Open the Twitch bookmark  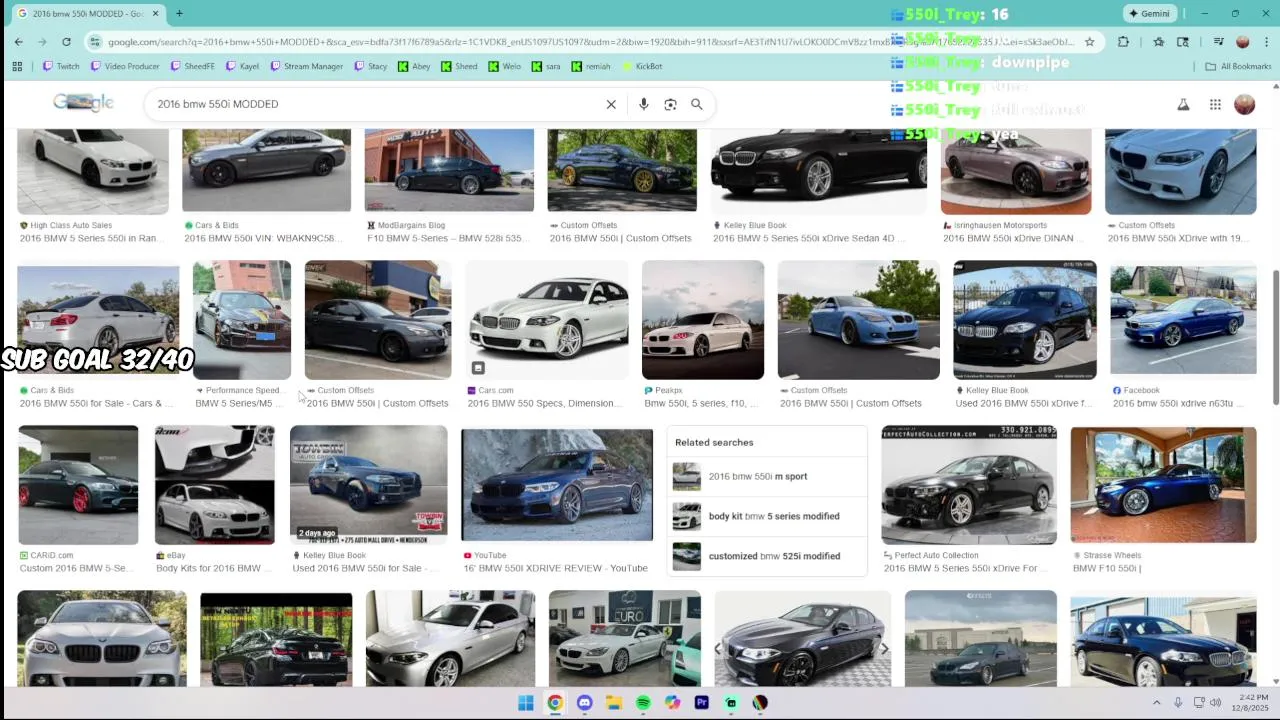click(x=61, y=66)
